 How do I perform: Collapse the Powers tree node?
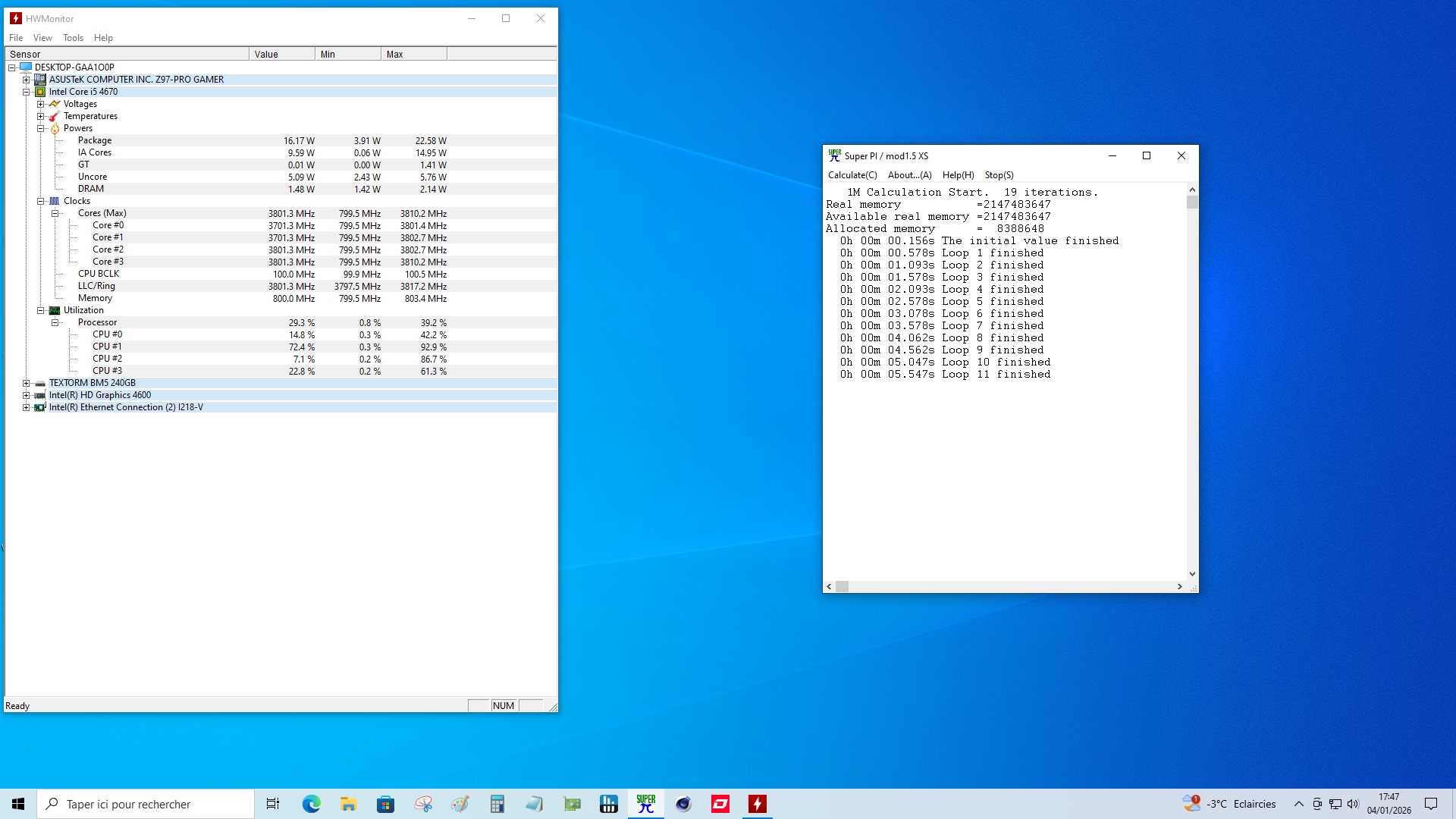pos(41,128)
